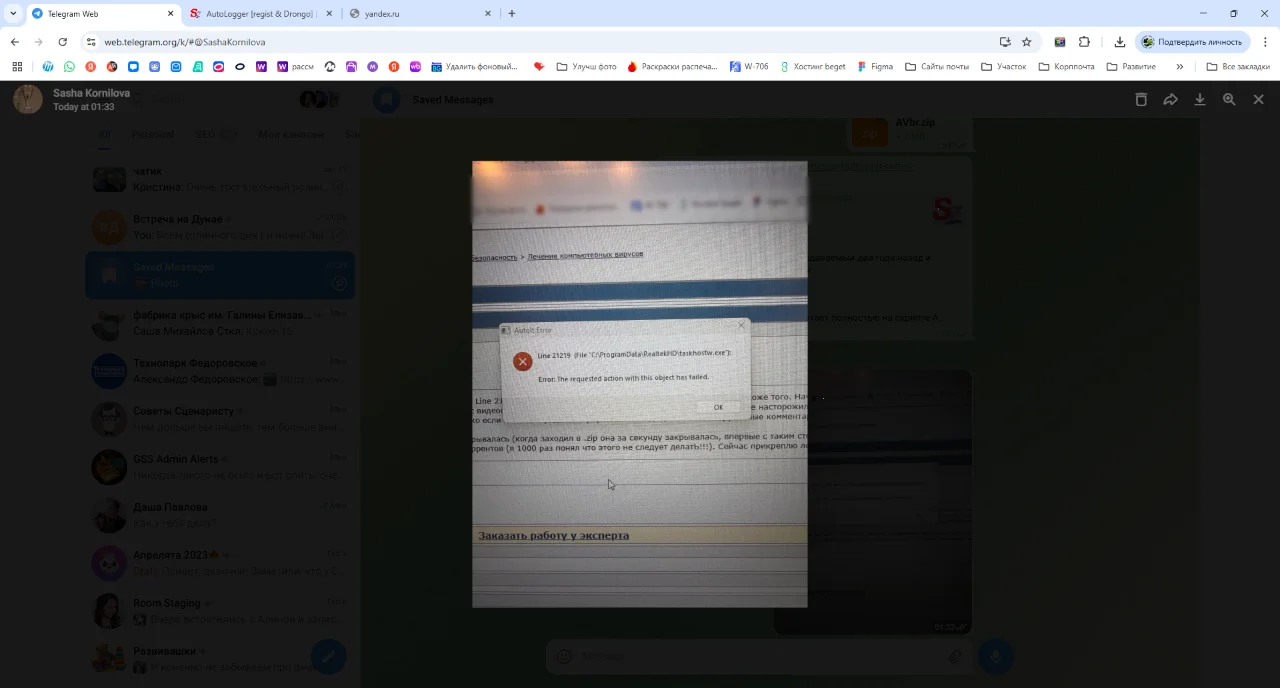This screenshot has width=1280, height=688.
Task: Zoom in on the viewed image
Action: [x=1229, y=100]
